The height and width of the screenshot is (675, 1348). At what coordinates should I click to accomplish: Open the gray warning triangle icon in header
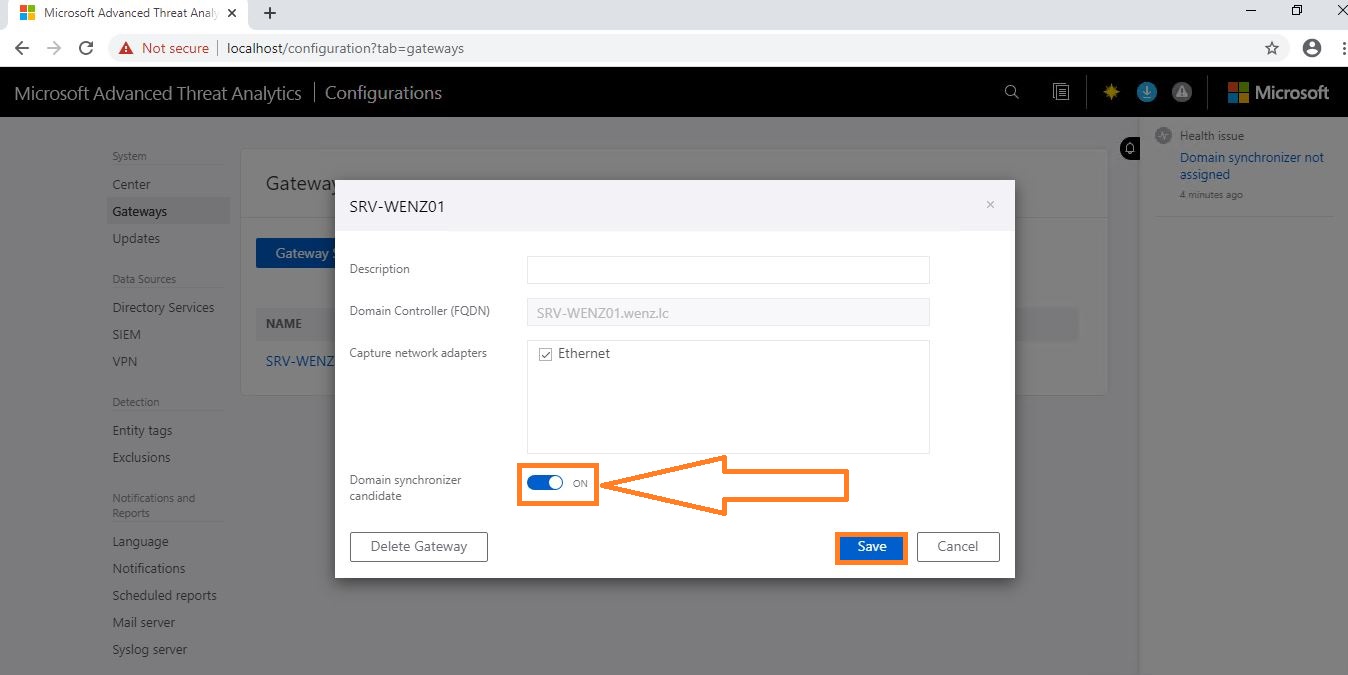[x=1182, y=92]
